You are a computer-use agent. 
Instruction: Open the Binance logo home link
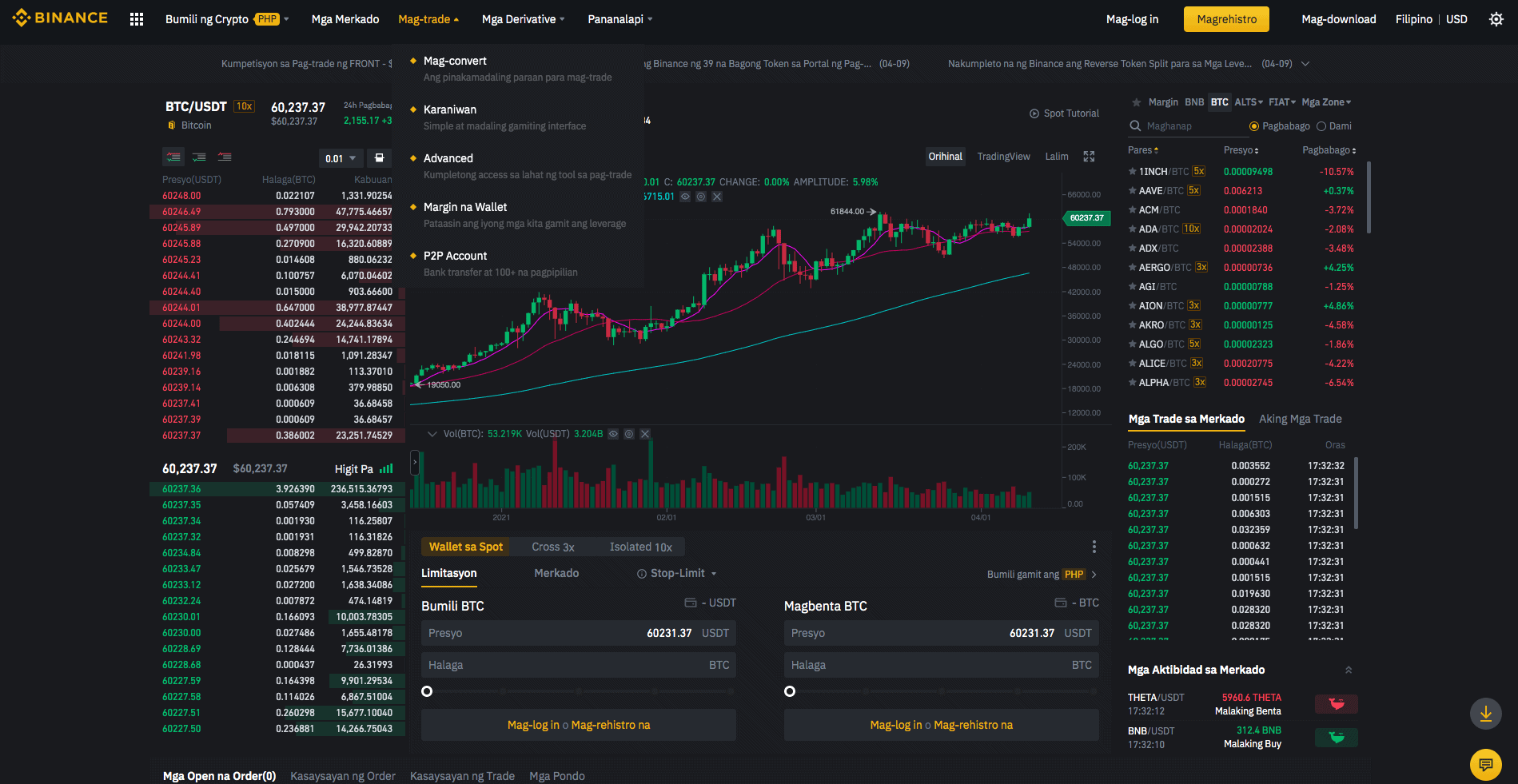tap(60, 18)
